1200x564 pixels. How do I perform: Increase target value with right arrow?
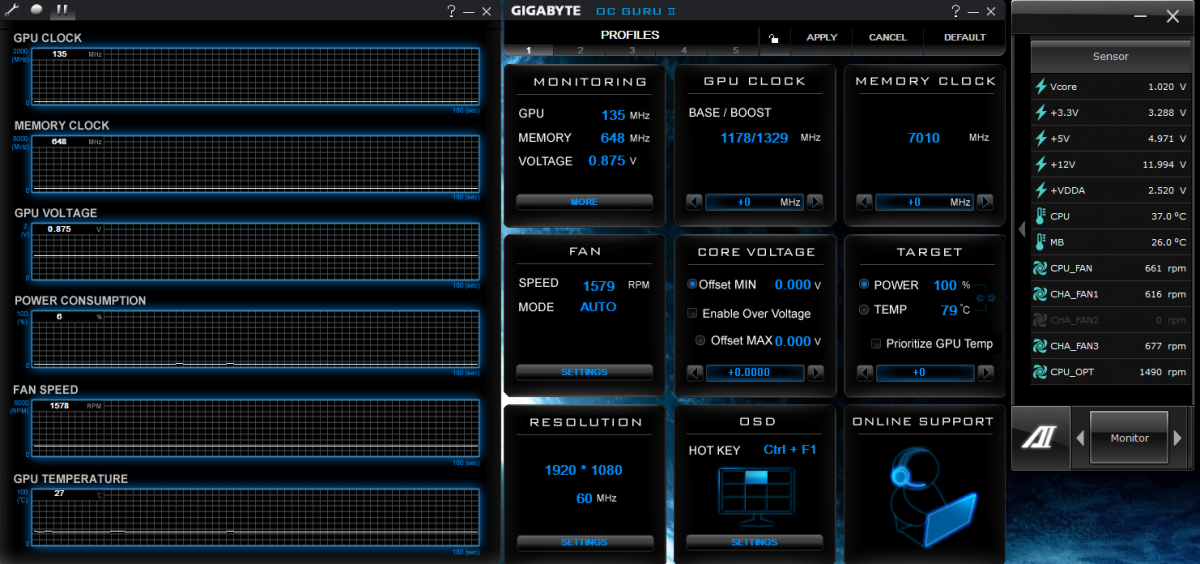(x=985, y=373)
